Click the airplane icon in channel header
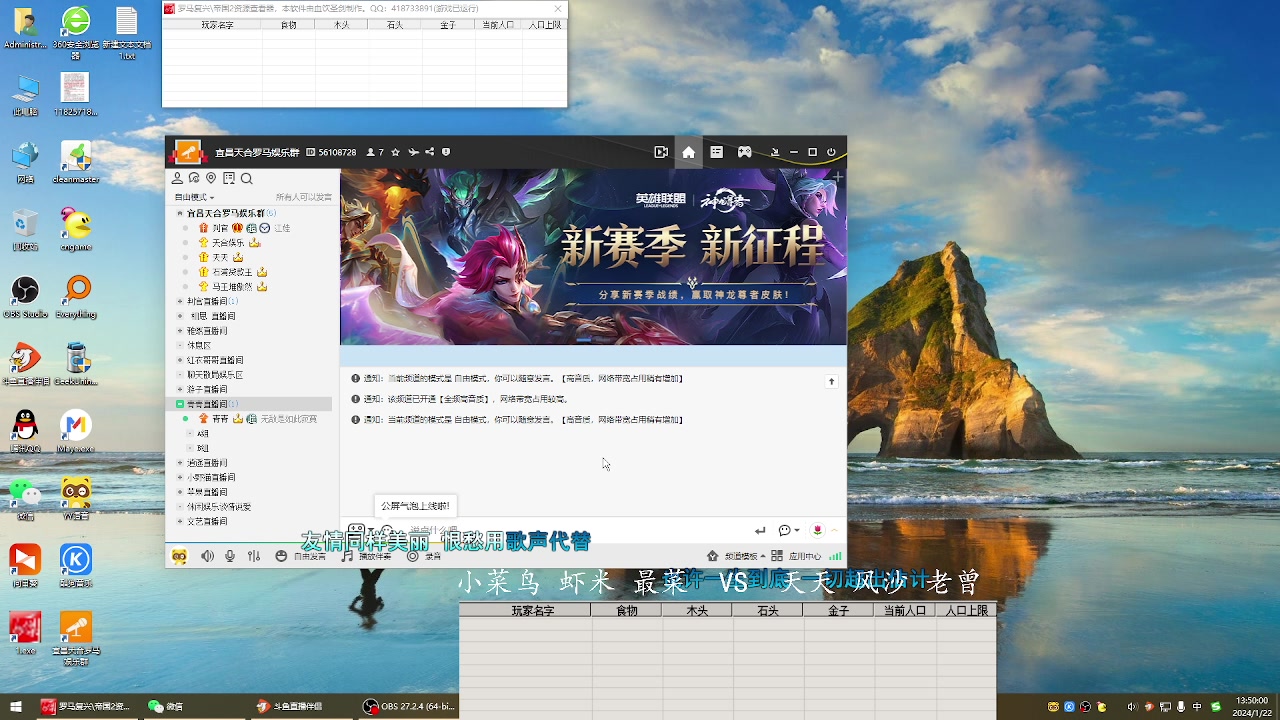The width and height of the screenshot is (1280, 720). [413, 152]
